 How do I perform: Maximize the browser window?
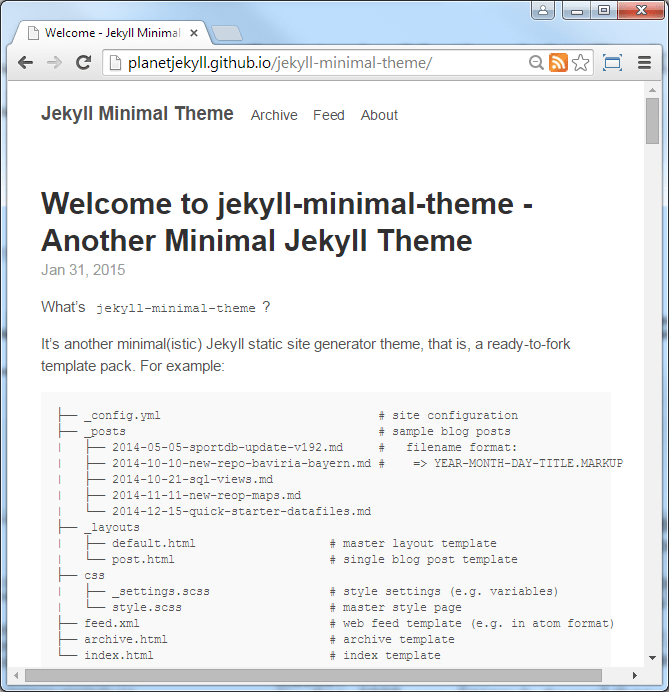[x=604, y=11]
